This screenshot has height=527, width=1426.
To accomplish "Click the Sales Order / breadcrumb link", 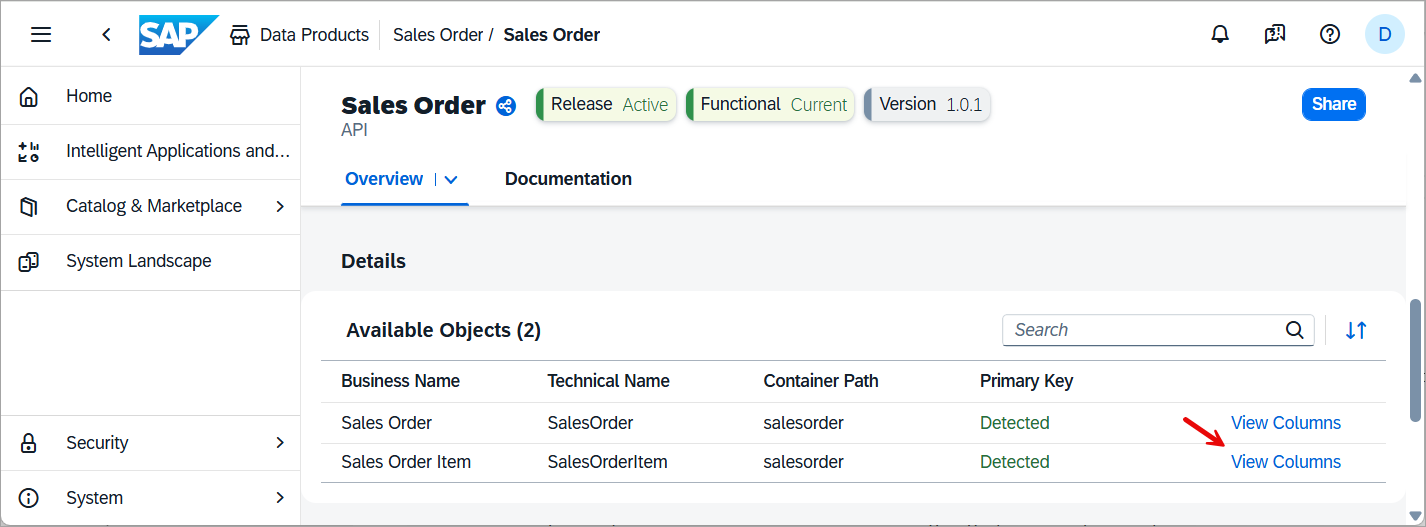I will pyautogui.click(x=444, y=35).
